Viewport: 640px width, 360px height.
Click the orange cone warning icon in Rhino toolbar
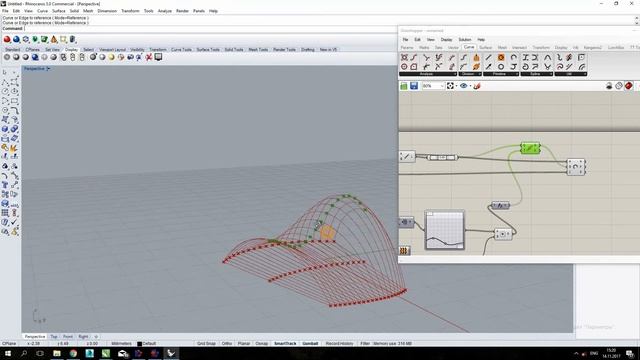click(54, 40)
